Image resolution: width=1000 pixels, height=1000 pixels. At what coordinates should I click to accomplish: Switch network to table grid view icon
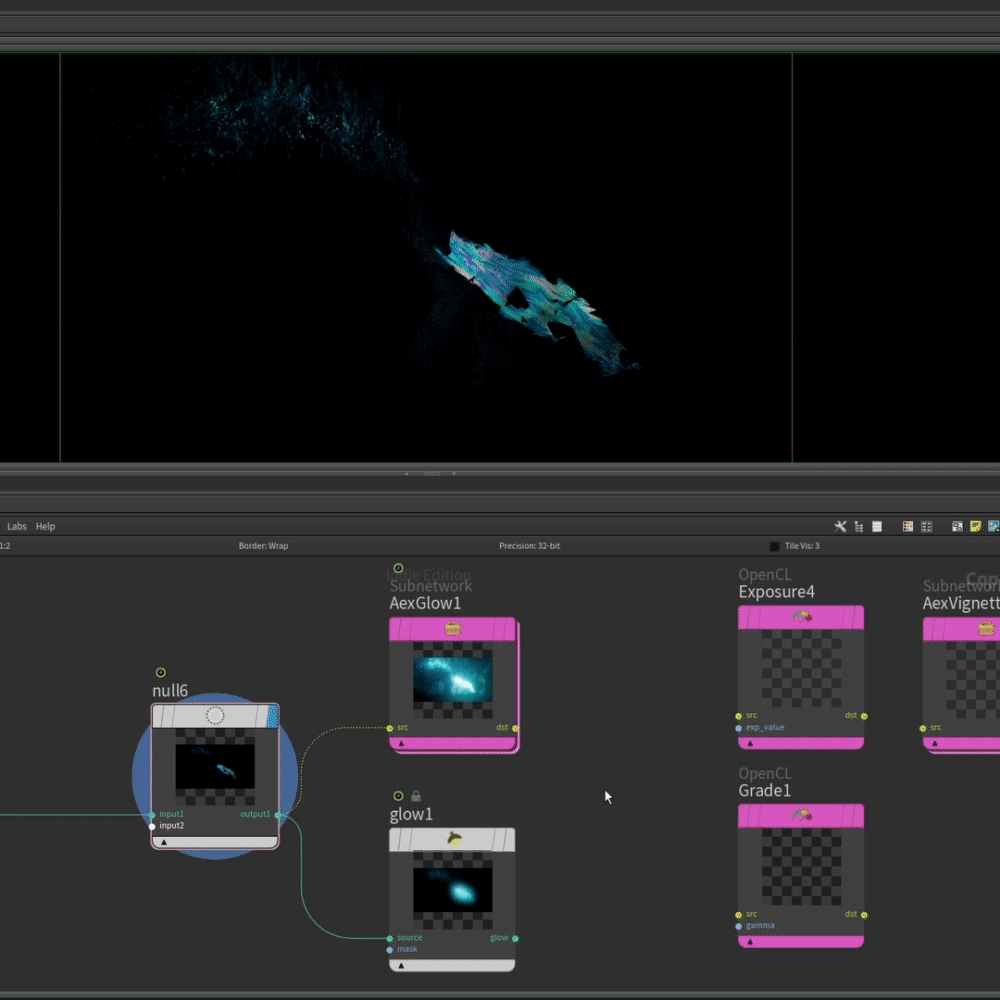[x=877, y=526]
